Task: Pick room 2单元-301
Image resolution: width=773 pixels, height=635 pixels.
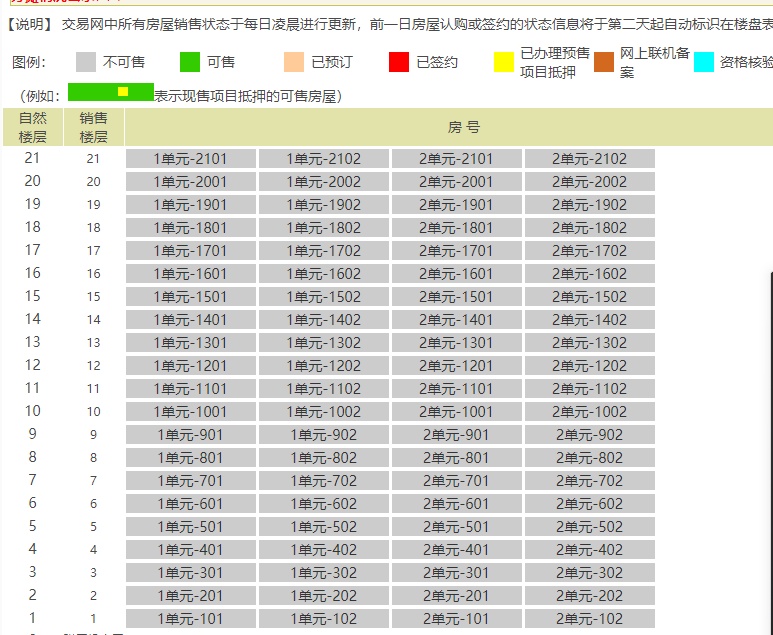Action: pos(457,573)
